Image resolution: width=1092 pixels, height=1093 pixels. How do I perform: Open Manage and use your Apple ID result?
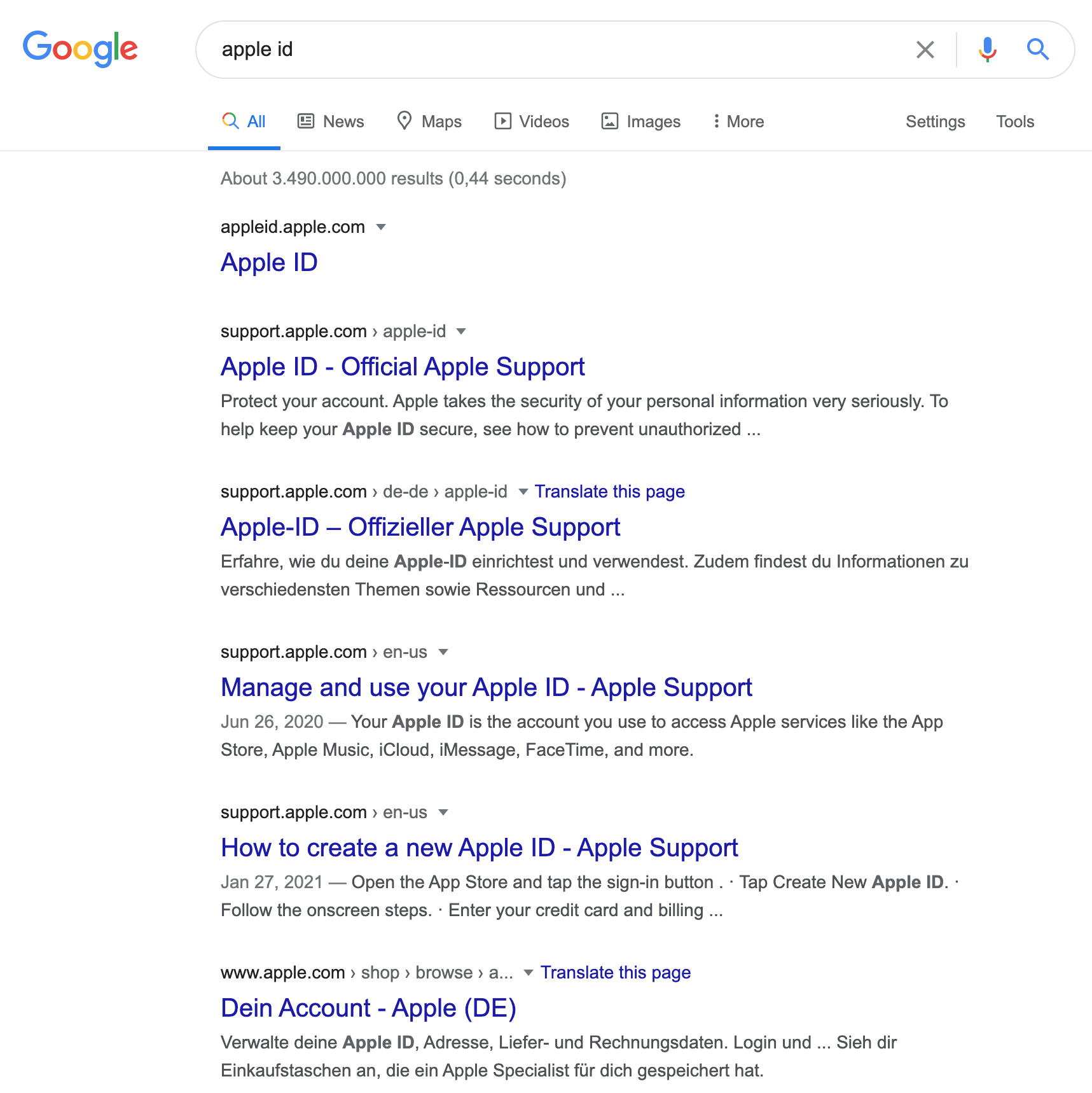click(486, 688)
